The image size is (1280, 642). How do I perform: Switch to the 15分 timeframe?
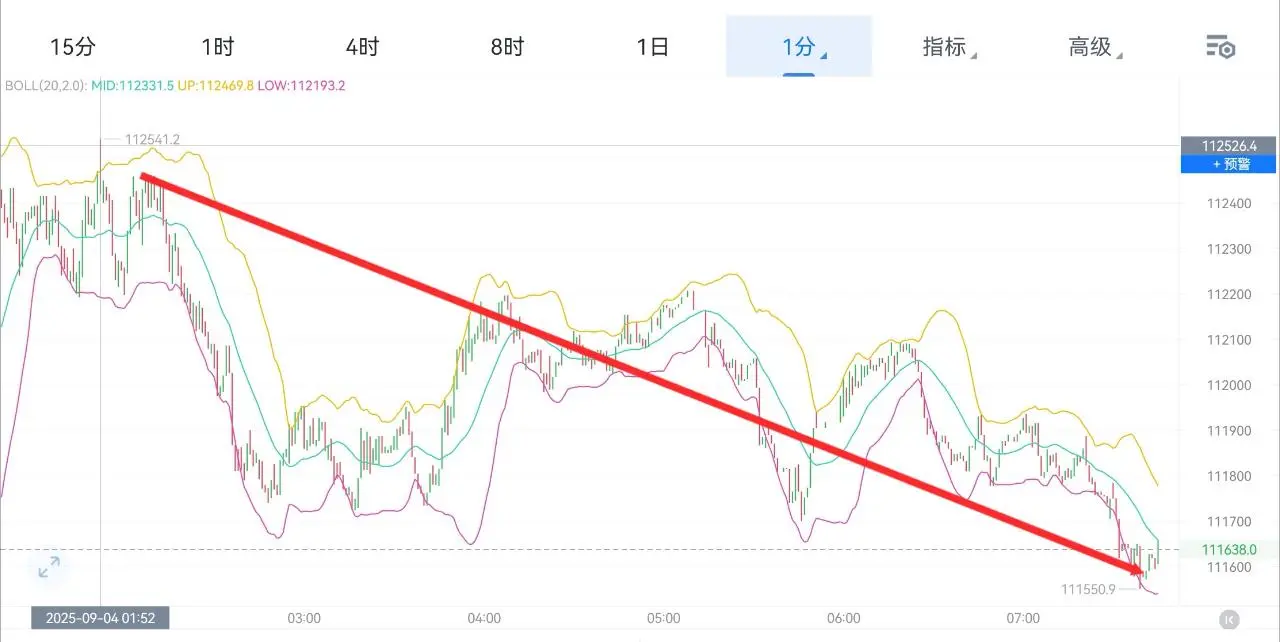coord(71,46)
